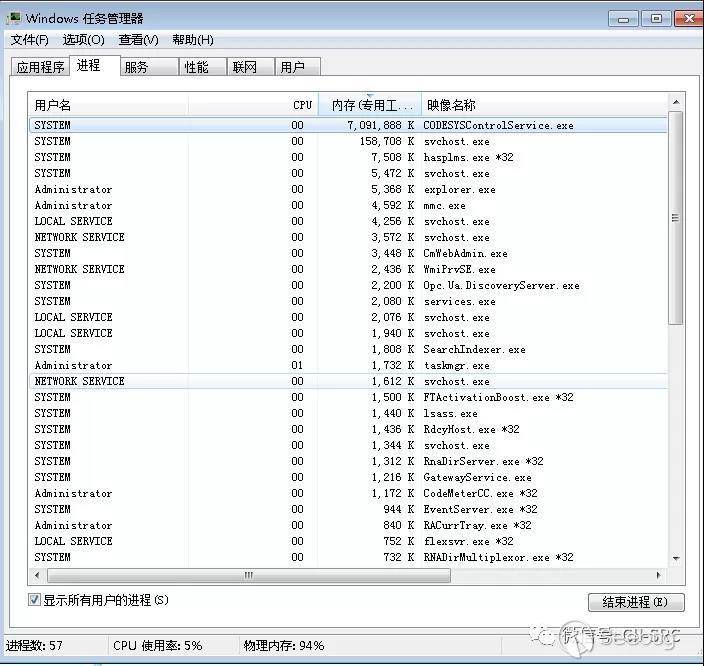Viewport: 704px width, 666px height.
Task: Select the services.exe process
Action: coord(348,301)
